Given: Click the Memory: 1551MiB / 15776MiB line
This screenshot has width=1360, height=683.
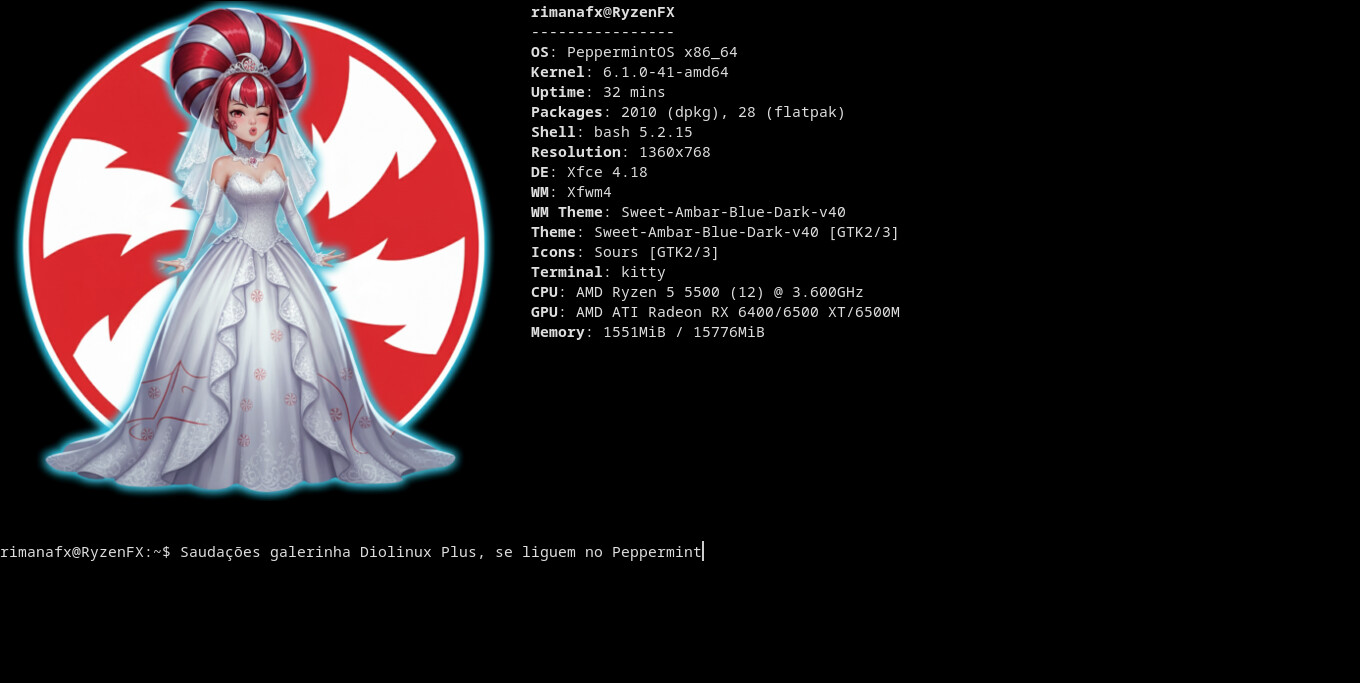Looking at the screenshot, I should (648, 332).
